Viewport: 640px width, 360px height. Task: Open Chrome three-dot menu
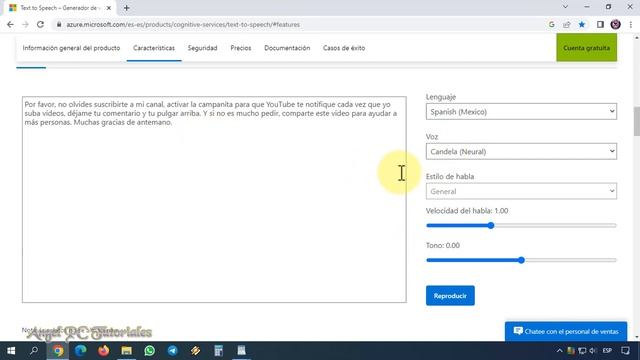[x=631, y=24]
